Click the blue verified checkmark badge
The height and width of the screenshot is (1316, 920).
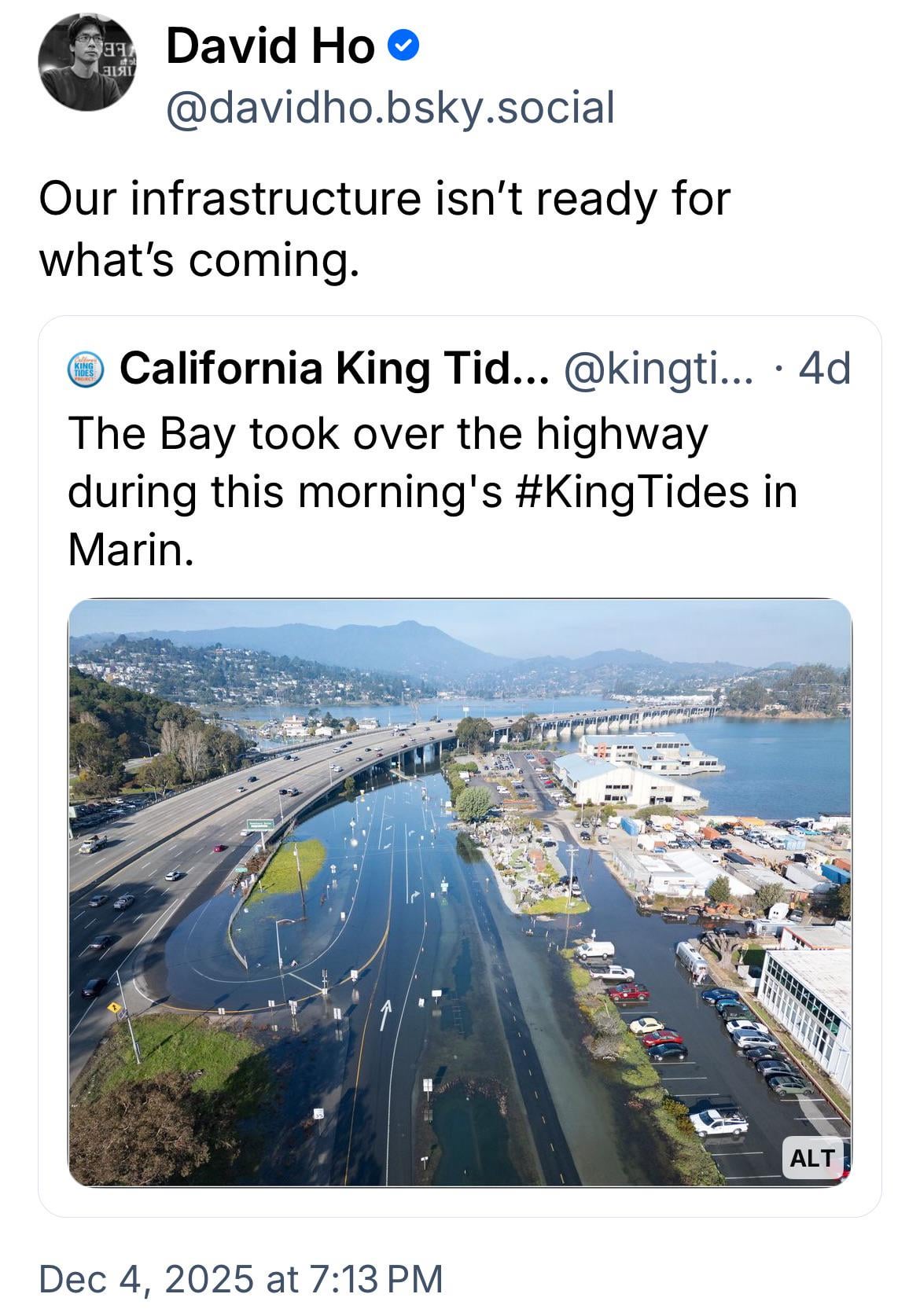[x=403, y=47]
